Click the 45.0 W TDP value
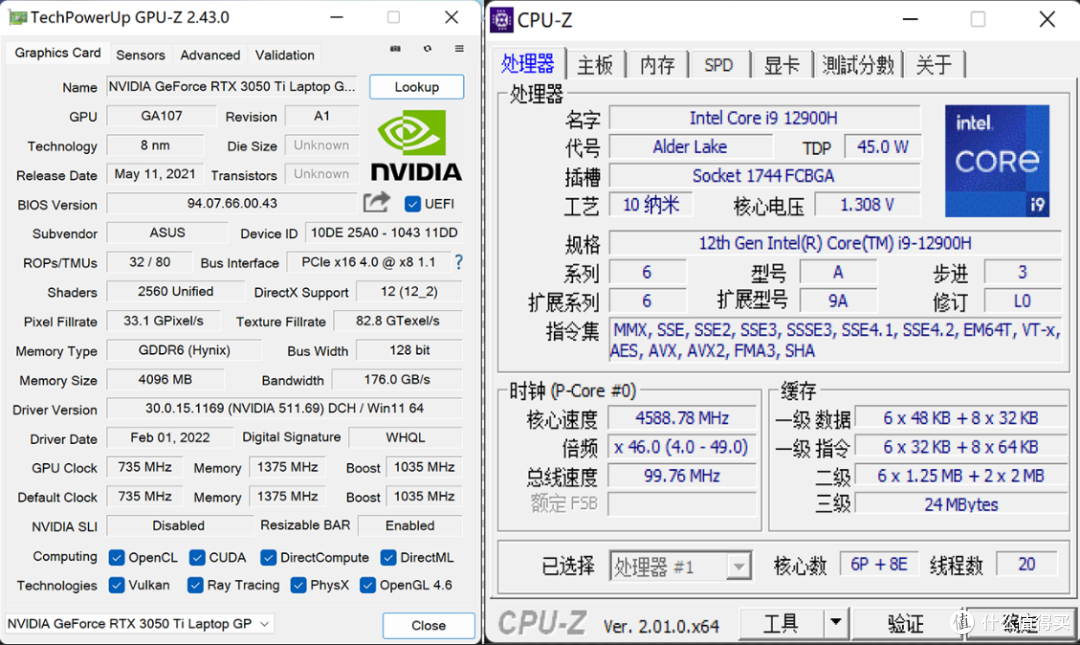Screen dimensions: 1080x645 pos(882,147)
